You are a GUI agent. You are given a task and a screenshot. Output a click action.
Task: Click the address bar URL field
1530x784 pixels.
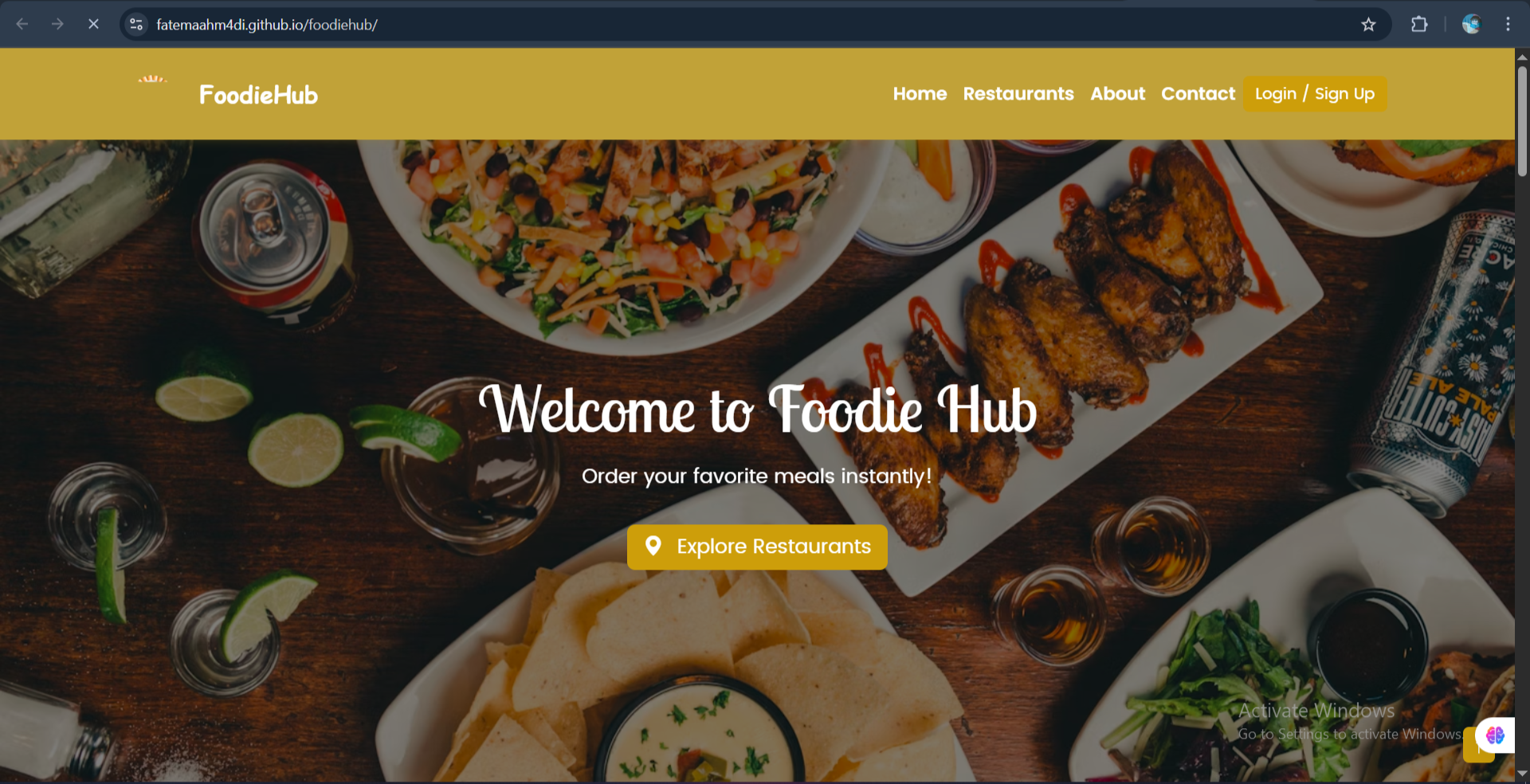click(x=749, y=25)
